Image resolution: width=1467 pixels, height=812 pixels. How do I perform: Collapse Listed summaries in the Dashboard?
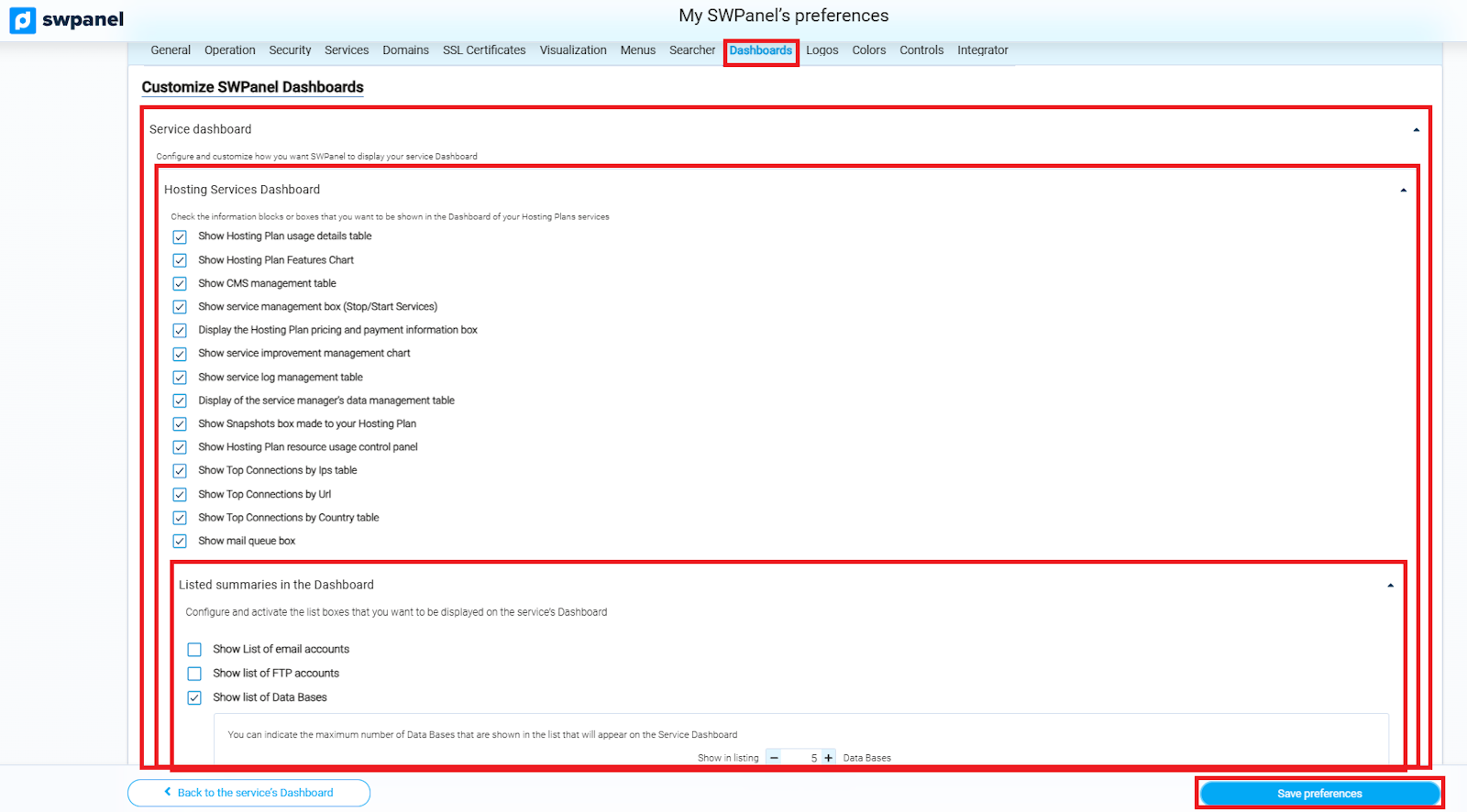pyautogui.click(x=1390, y=586)
